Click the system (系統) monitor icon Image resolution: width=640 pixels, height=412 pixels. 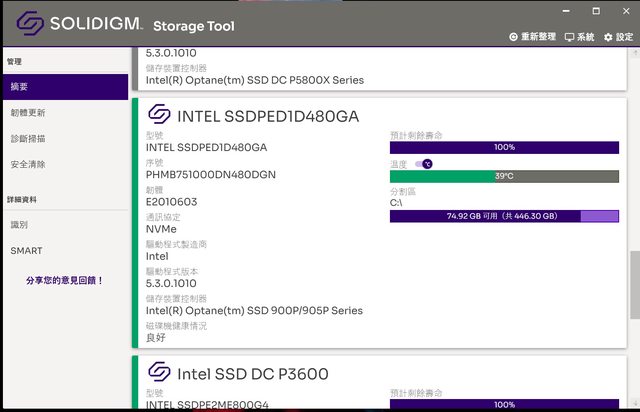(570, 37)
